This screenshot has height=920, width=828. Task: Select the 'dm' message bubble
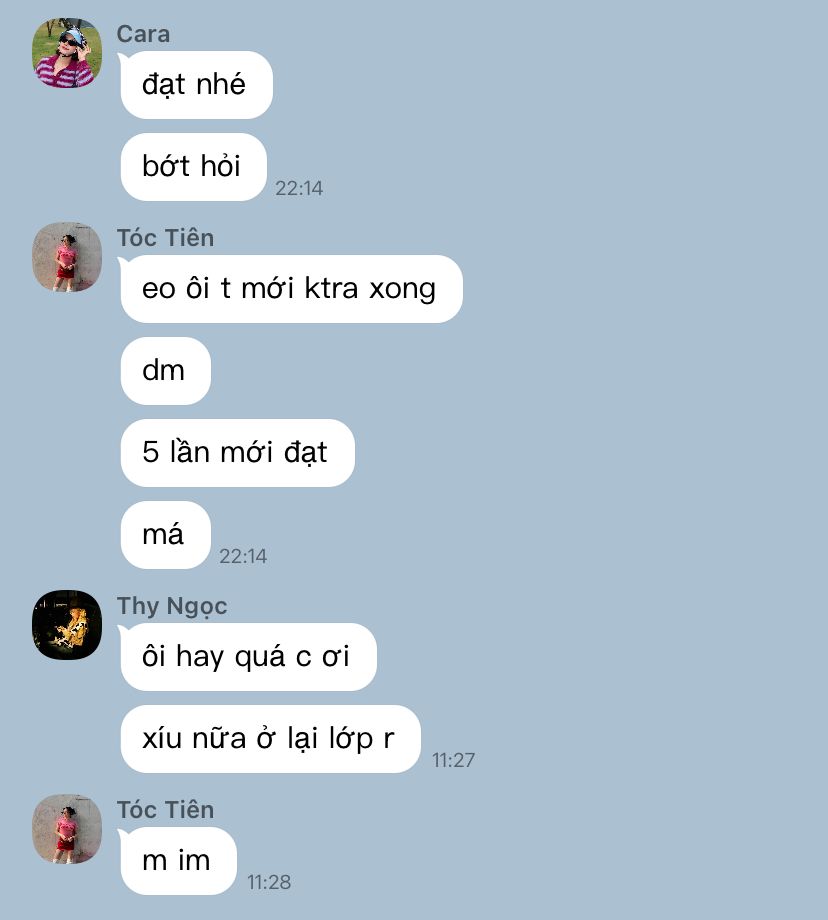165,371
